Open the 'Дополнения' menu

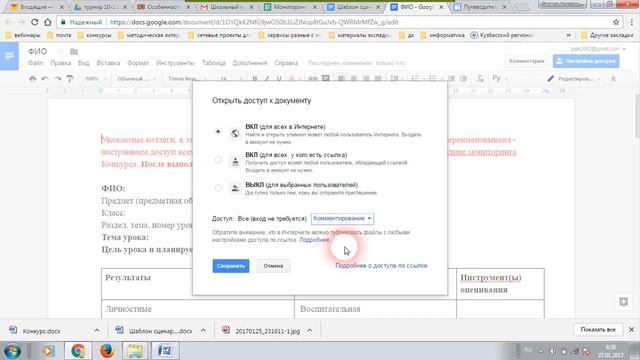pos(249,63)
